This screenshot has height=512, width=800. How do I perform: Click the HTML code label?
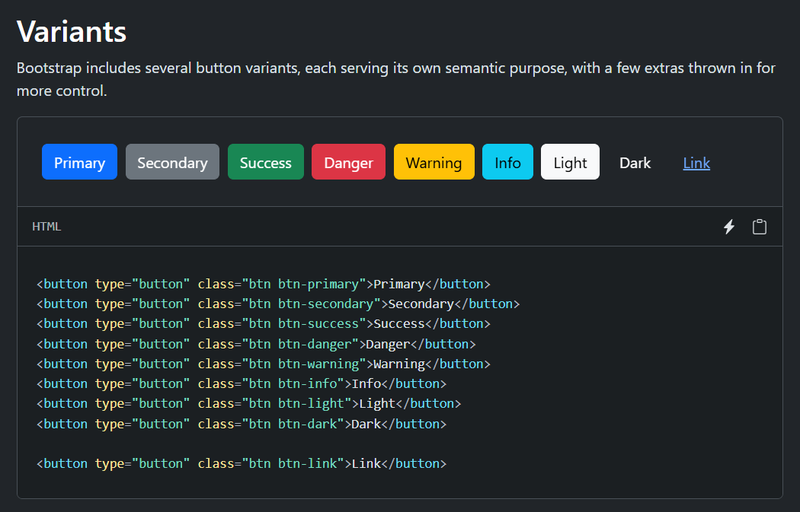tap(46, 226)
